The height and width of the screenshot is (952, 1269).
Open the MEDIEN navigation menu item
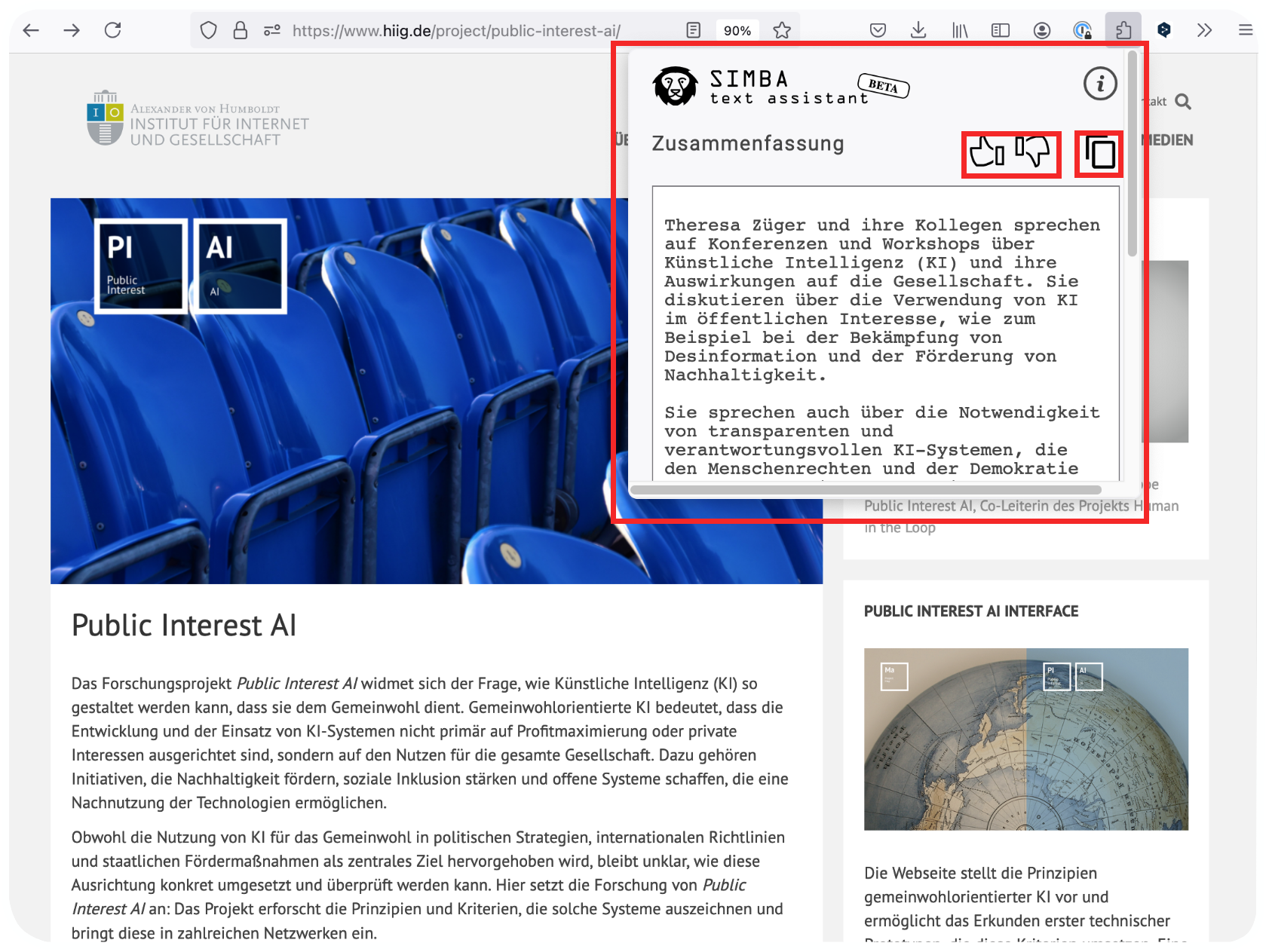pos(1167,140)
